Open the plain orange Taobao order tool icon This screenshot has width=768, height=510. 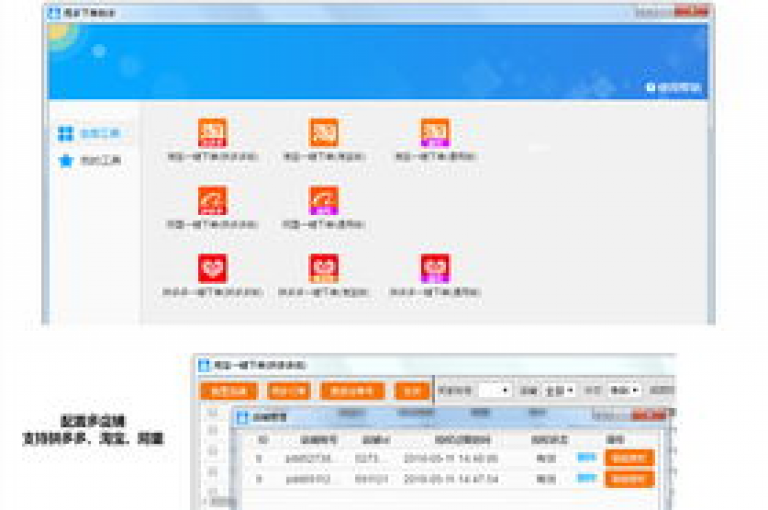click(x=324, y=133)
